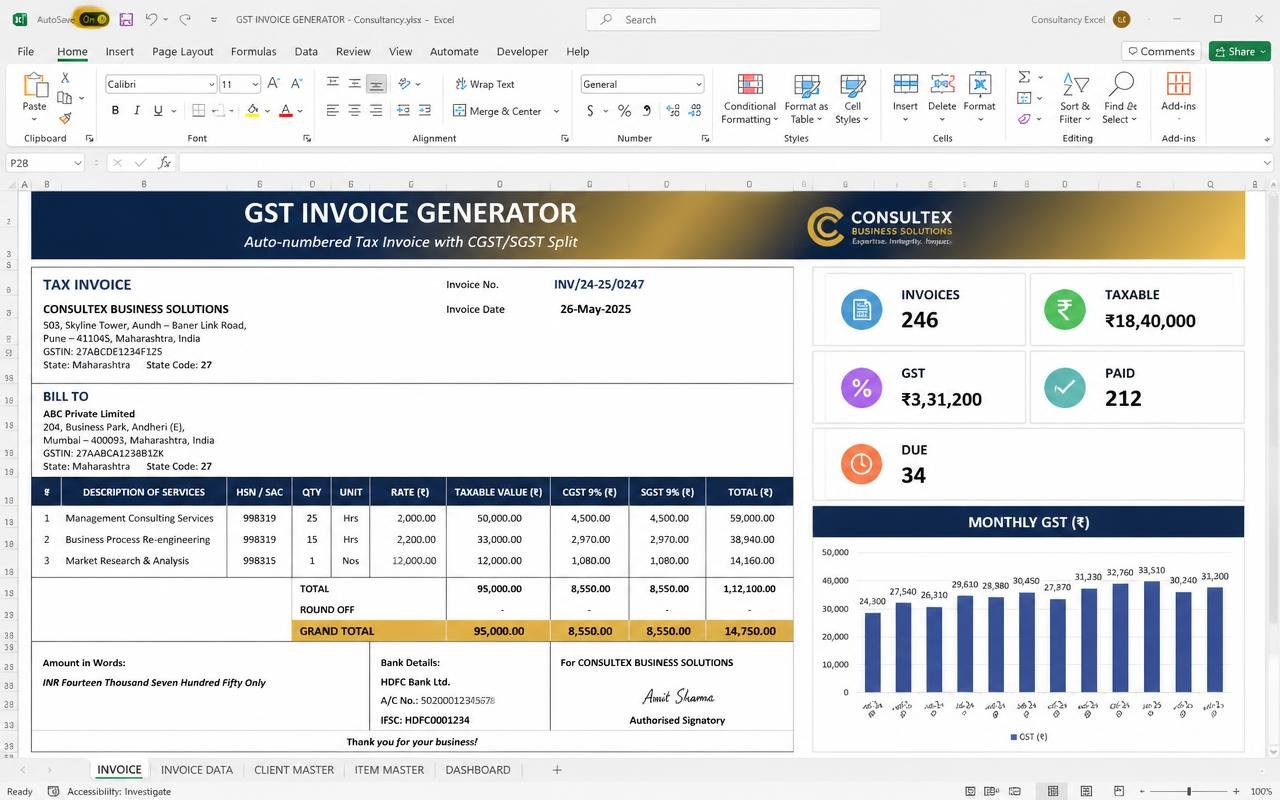The width and height of the screenshot is (1280, 800).
Task: Toggle the highlighted Bottom Align button
Action: point(376,84)
